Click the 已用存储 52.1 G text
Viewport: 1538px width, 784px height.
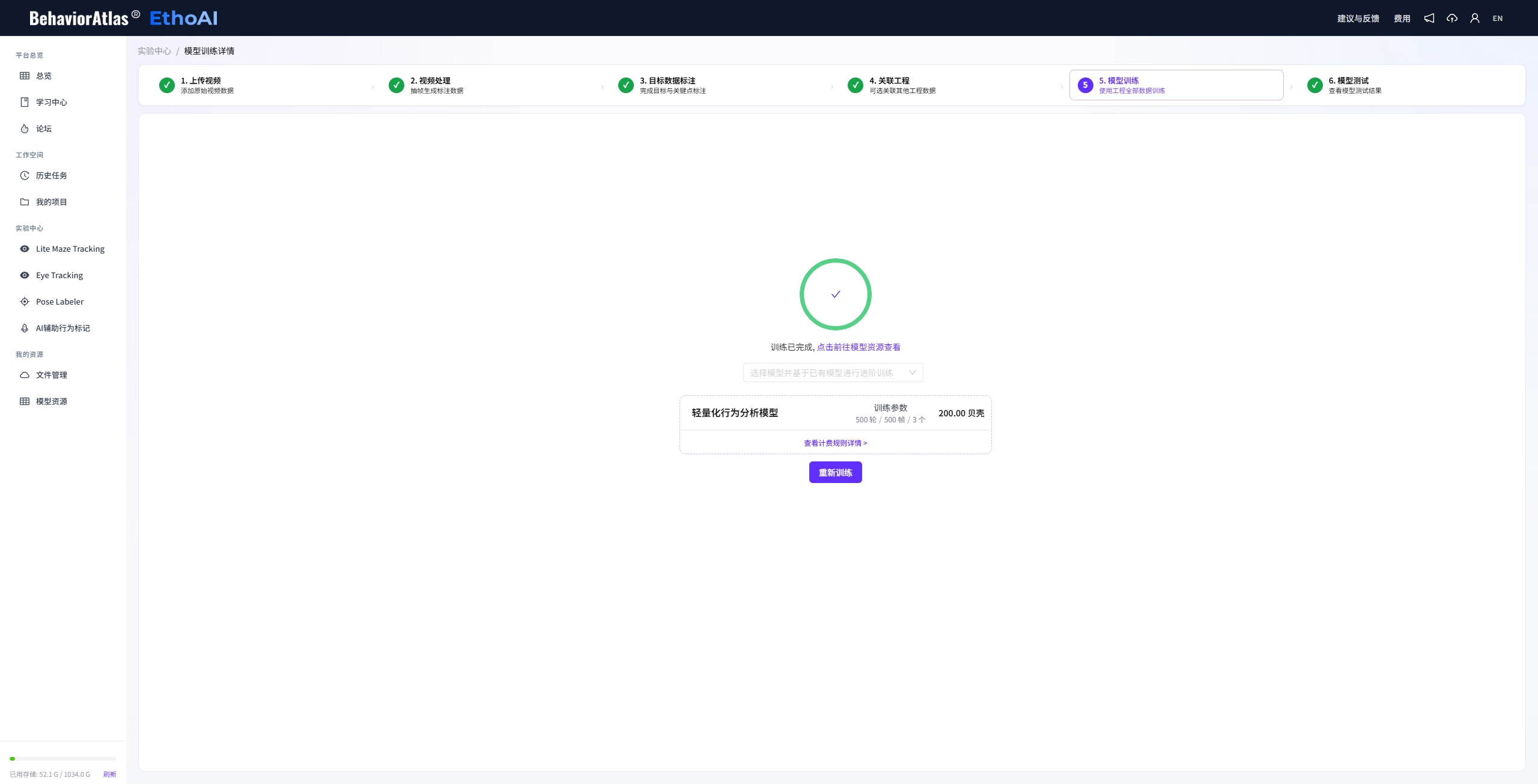point(50,774)
